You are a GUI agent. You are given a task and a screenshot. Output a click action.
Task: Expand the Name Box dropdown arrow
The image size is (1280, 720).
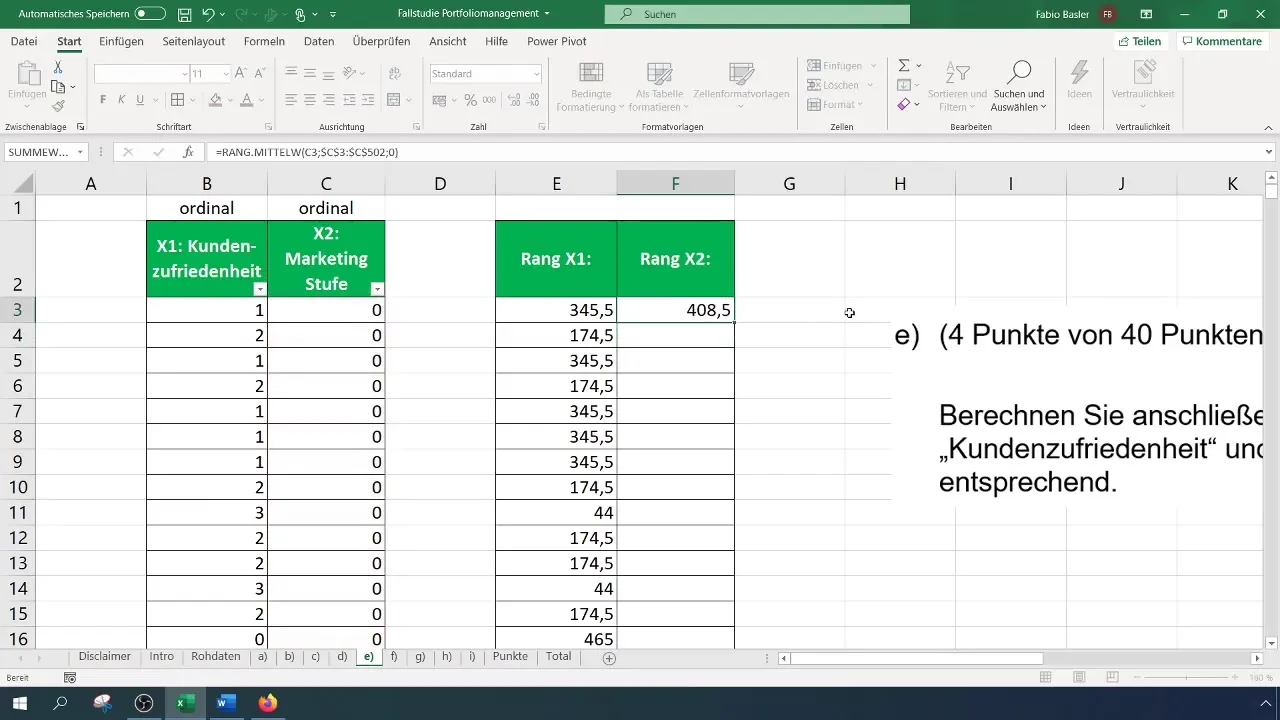tap(80, 152)
